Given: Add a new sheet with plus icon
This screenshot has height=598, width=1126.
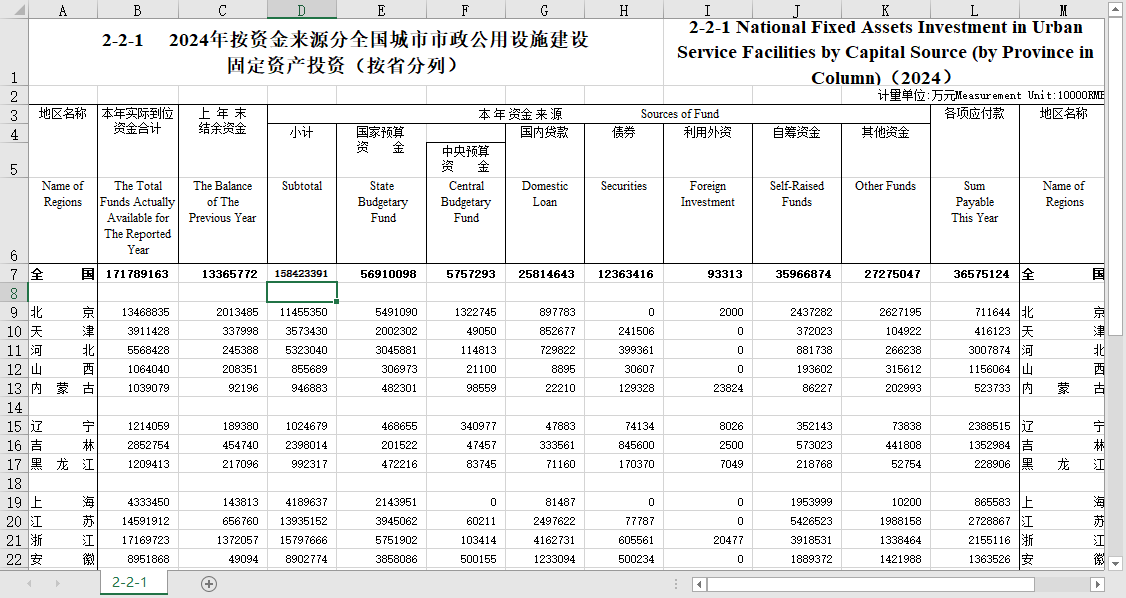Looking at the screenshot, I should click(208, 584).
